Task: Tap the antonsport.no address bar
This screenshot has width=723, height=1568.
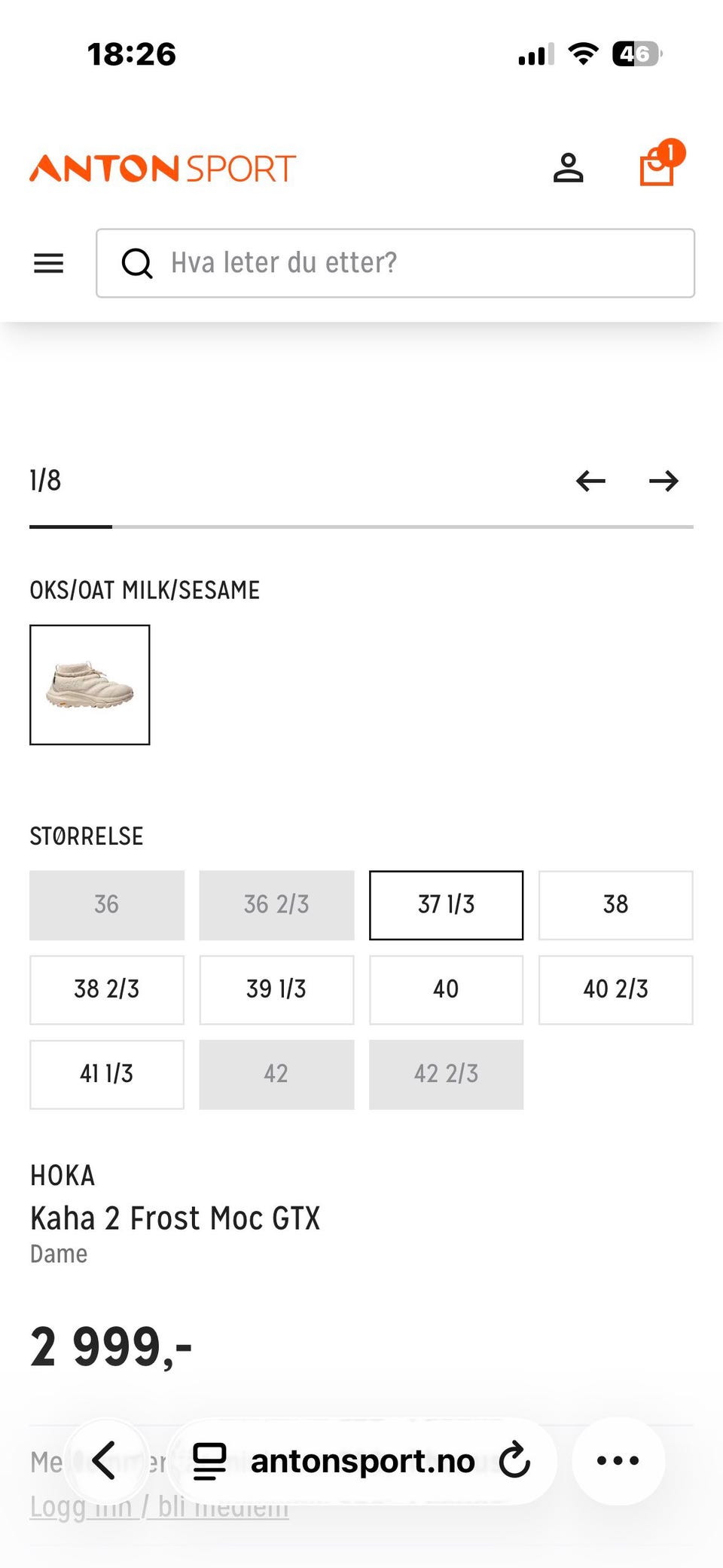Action: click(362, 1460)
